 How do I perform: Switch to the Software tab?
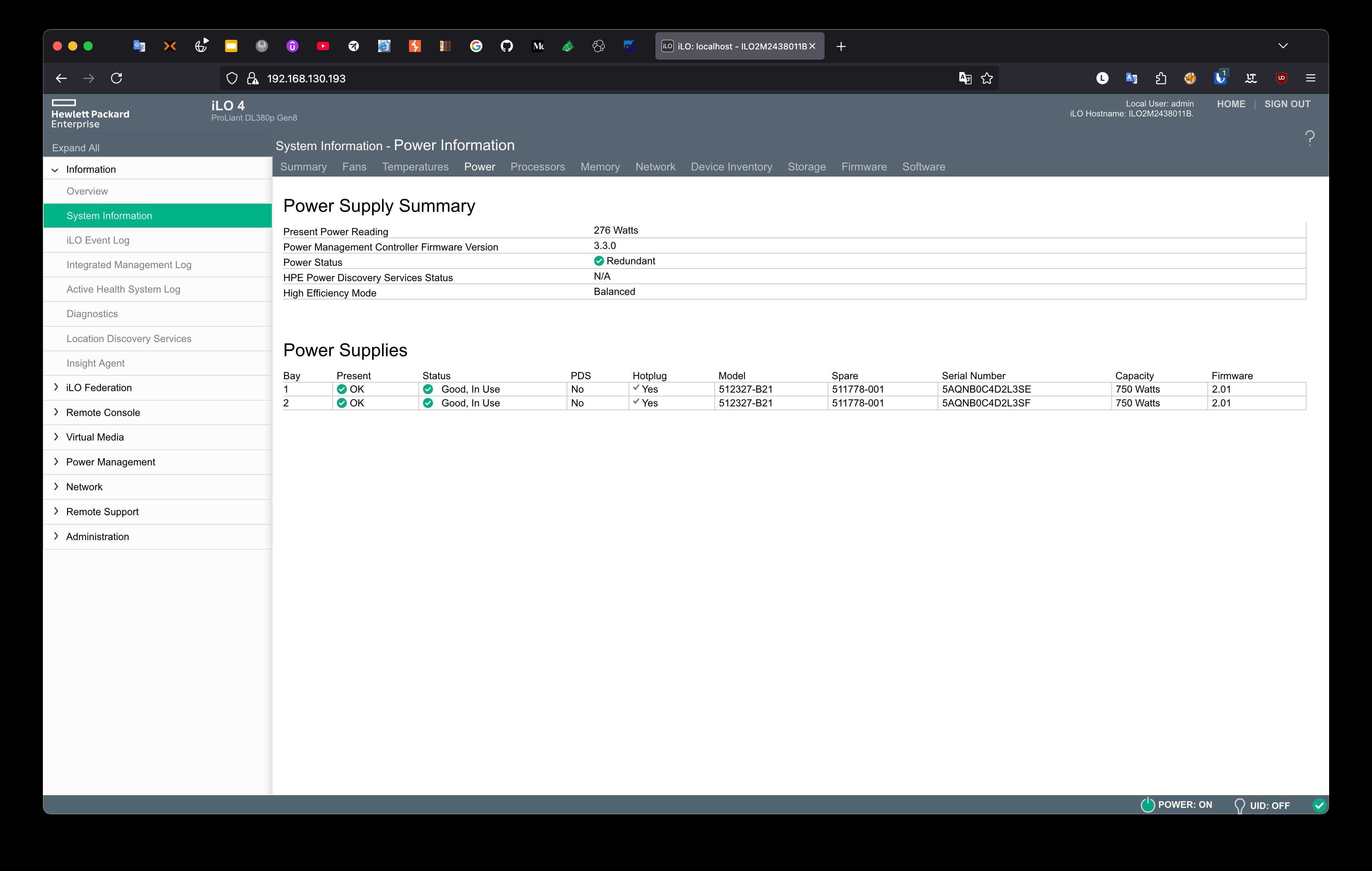(x=923, y=167)
